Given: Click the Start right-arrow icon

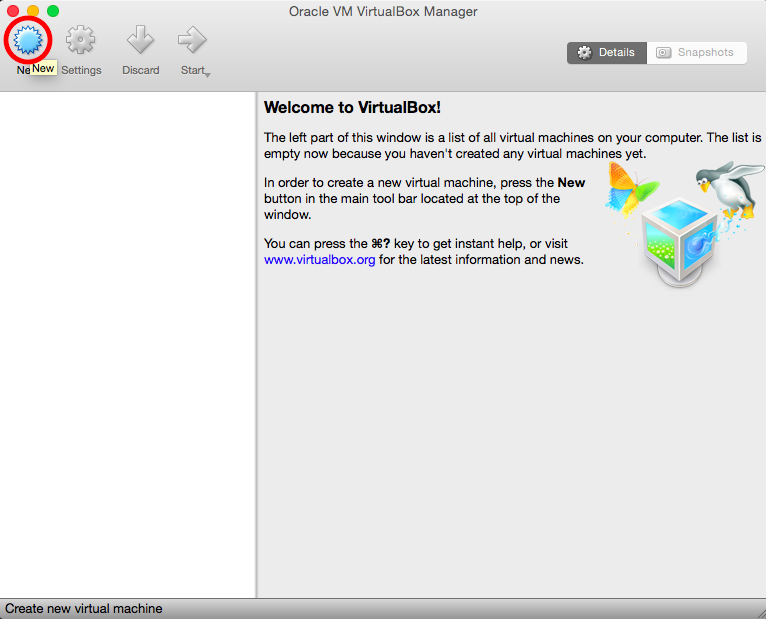Looking at the screenshot, I should [192, 40].
